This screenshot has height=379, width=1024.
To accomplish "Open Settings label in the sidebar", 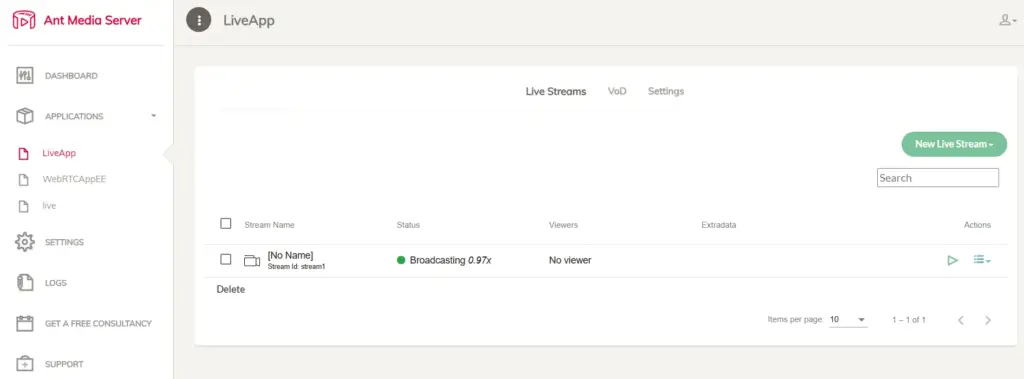I will pyautogui.click(x=64, y=242).
